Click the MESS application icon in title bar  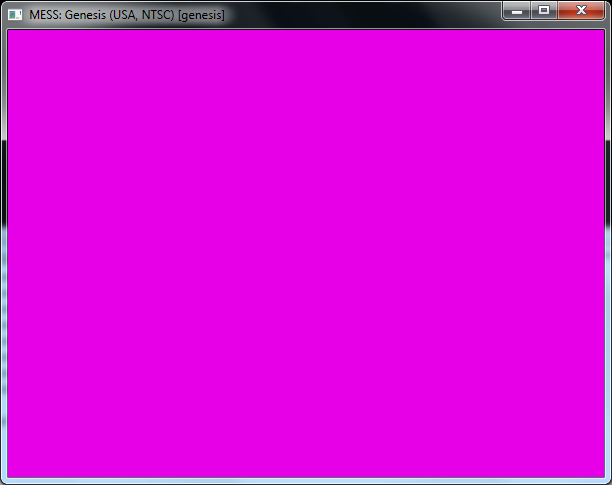click(15, 15)
